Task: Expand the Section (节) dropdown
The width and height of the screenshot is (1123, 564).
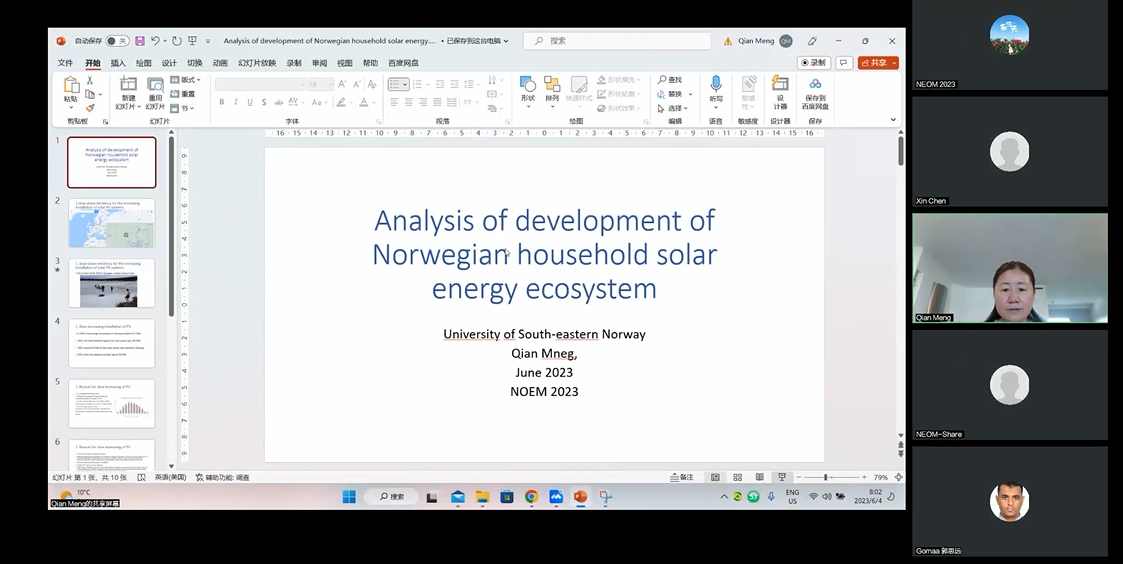Action: 183,108
